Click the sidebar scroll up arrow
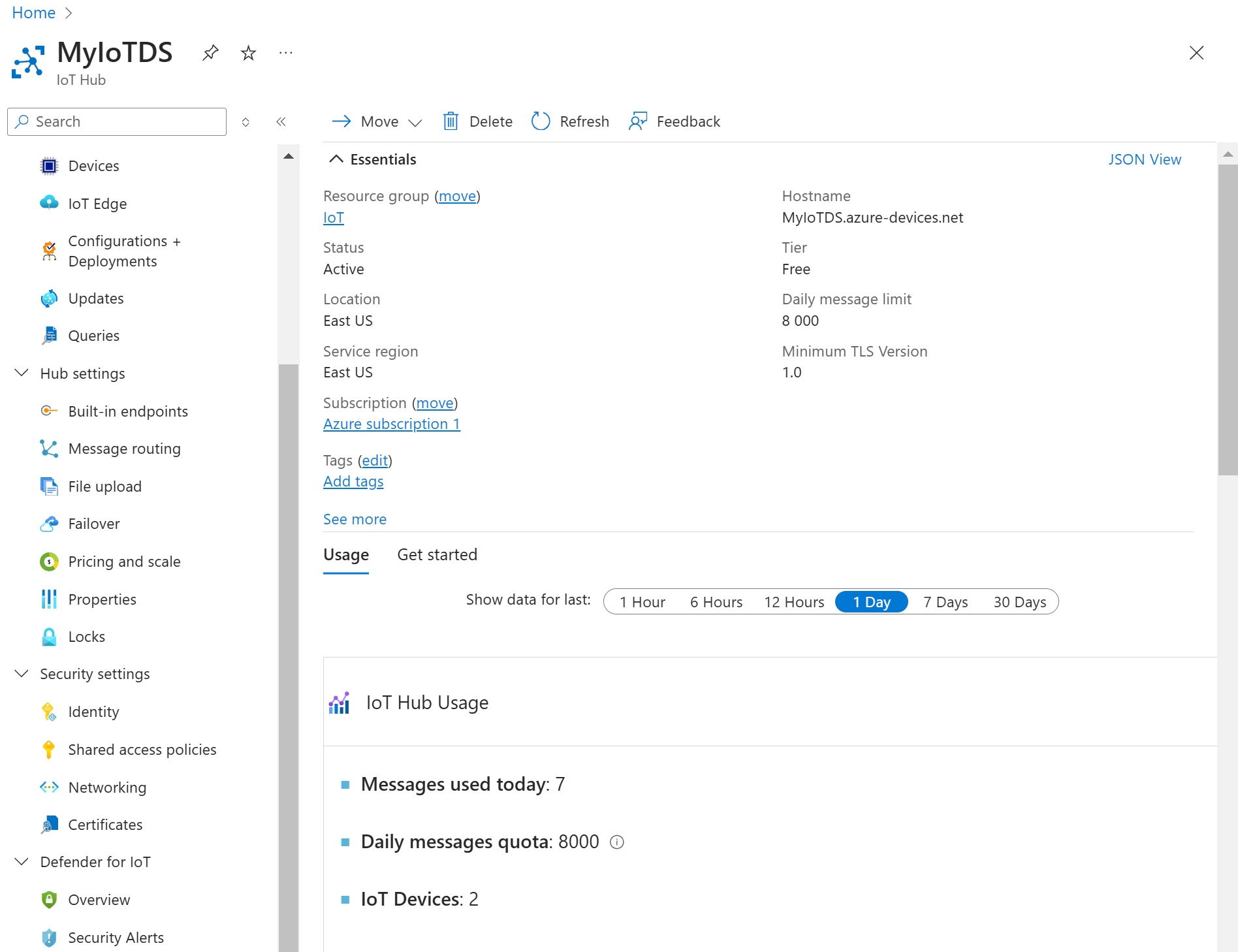This screenshot has height=952, width=1238. coord(288,156)
